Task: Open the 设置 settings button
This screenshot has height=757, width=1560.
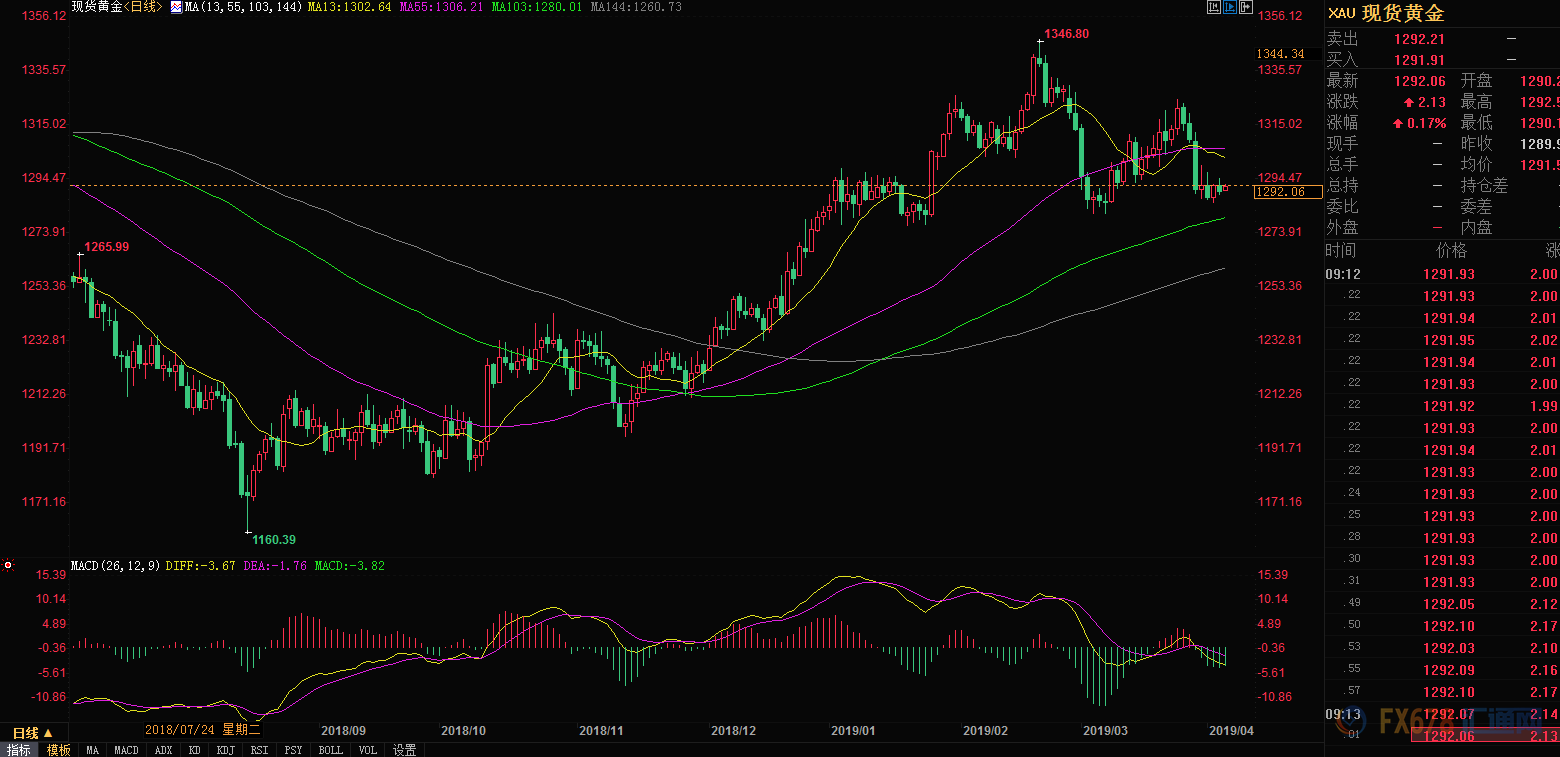Action: [x=404, y=750]
